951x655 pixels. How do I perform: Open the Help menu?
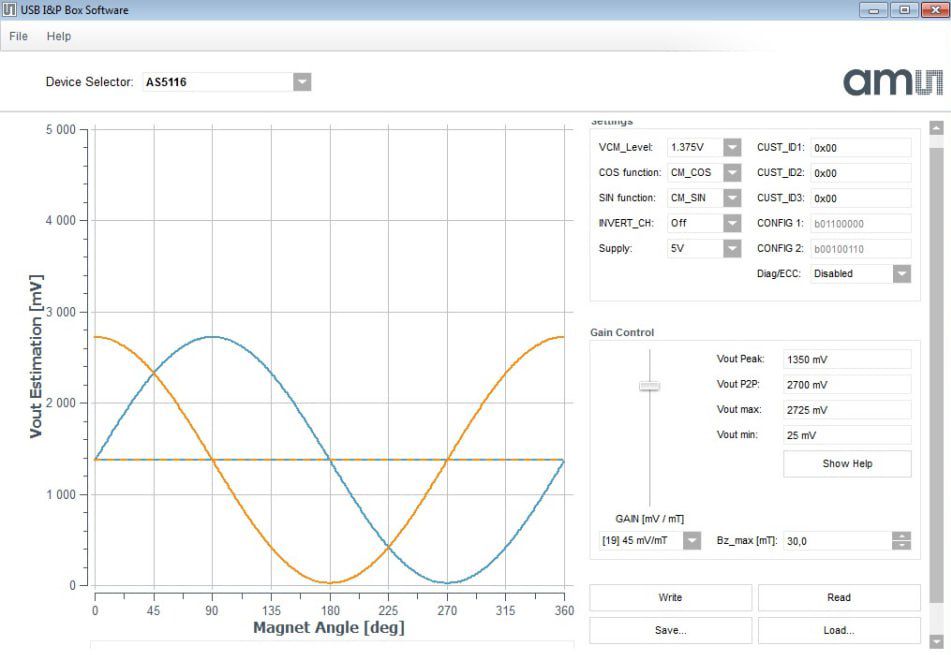[59, 36]
